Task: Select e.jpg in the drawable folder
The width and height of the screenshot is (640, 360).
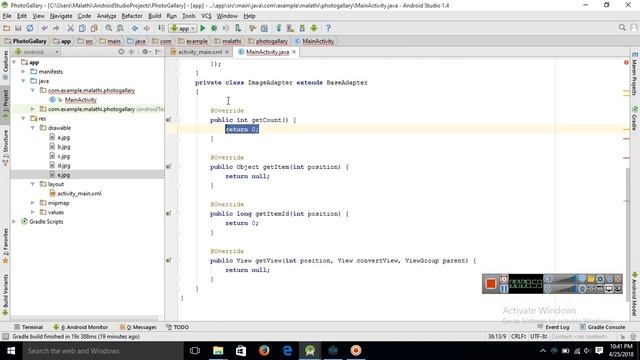Action: point(64,175)
